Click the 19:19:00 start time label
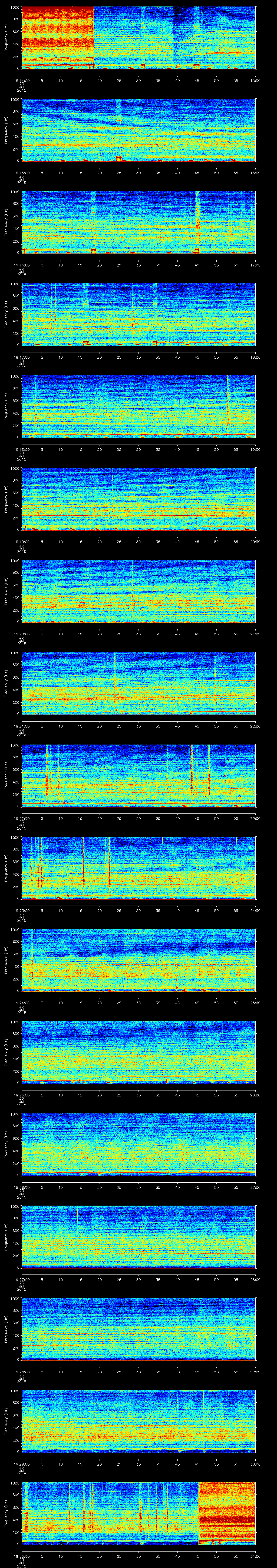The height and width of the screenshot is (1568, 277). point(21,542)
